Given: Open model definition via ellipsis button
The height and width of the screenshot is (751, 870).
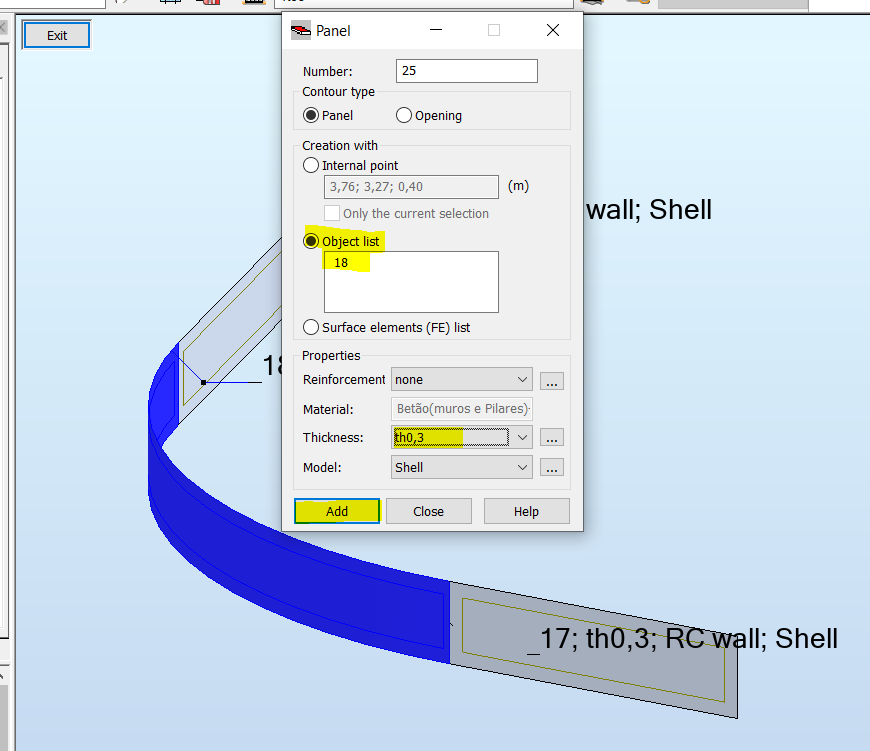Looking at the screenshot, I should pyautogui.click(x=551, y=467).
